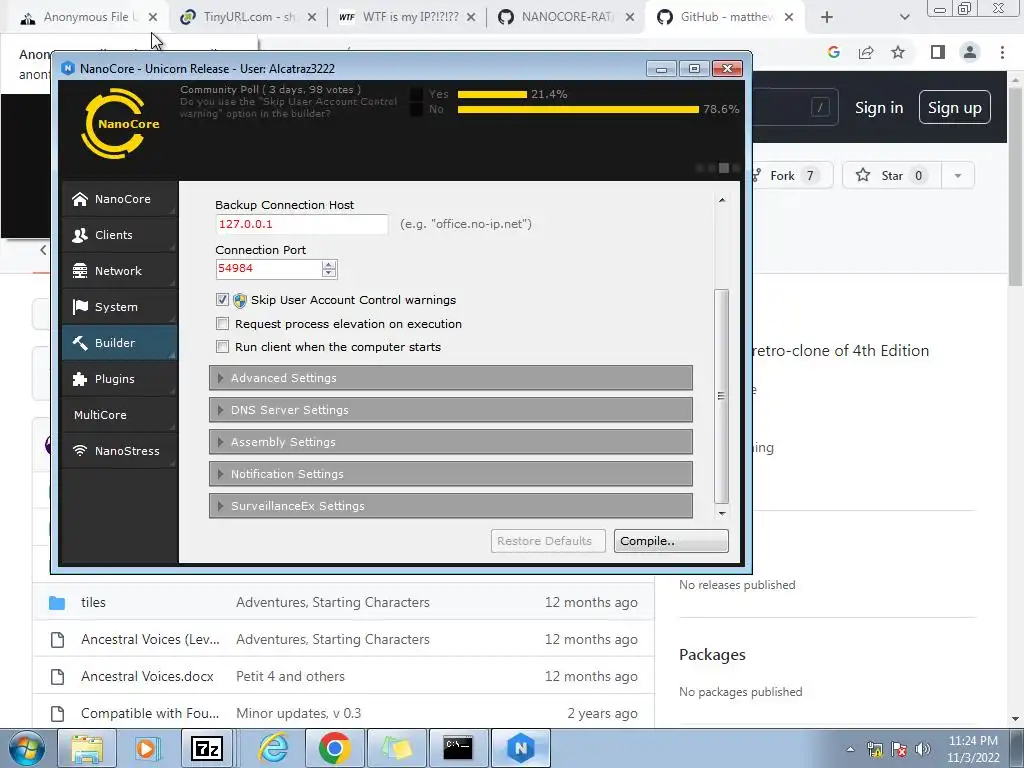
Task: Open the command prompt taskbar icon
Action: click(x=458, y=748)
